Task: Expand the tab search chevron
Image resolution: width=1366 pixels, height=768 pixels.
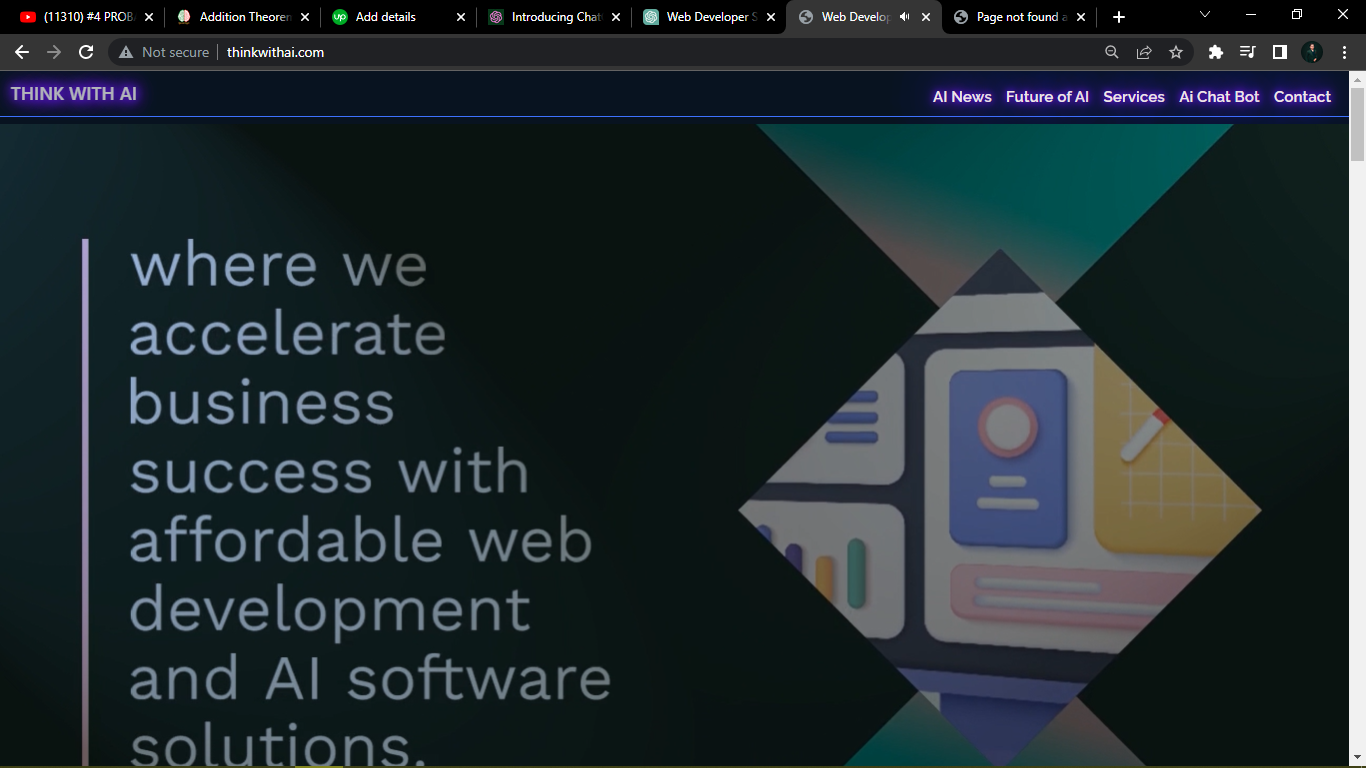Action: tap(1205, 15)
